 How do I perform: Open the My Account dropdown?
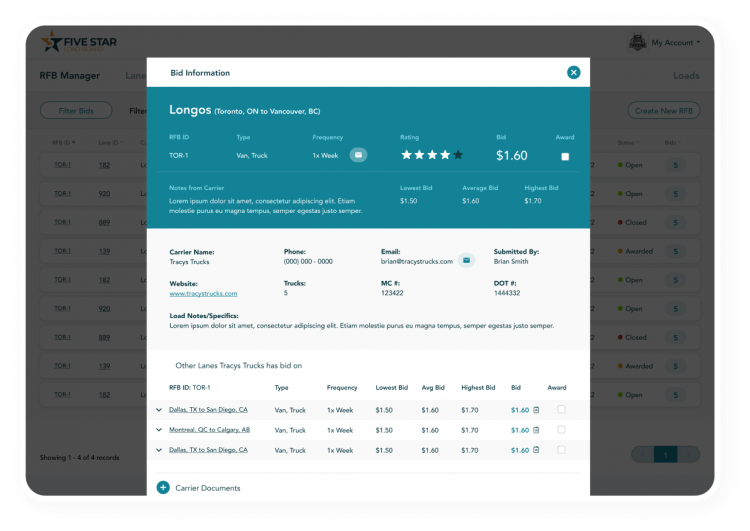[x=674, y=43]
